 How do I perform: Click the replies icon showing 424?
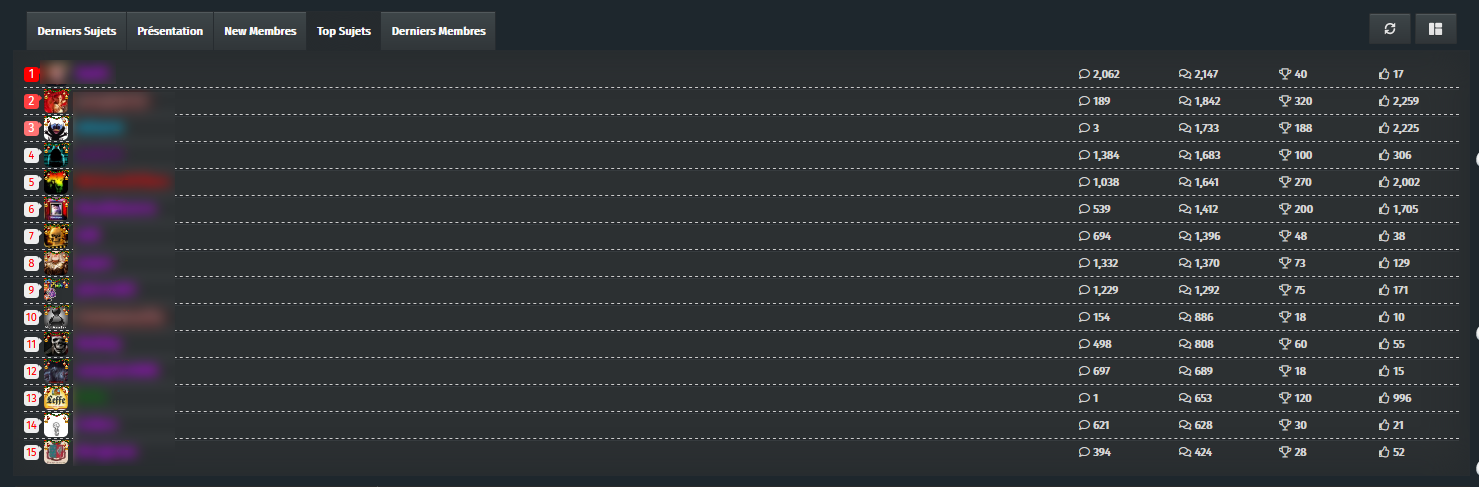[1185, 452]
